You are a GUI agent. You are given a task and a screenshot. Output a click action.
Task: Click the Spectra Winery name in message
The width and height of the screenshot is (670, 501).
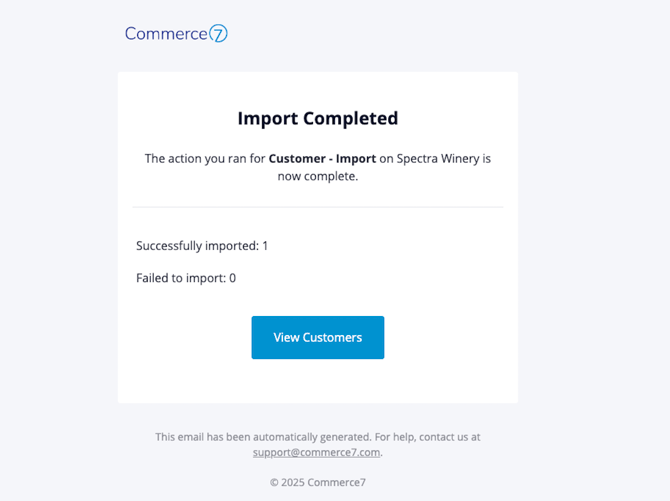[438, 159]
